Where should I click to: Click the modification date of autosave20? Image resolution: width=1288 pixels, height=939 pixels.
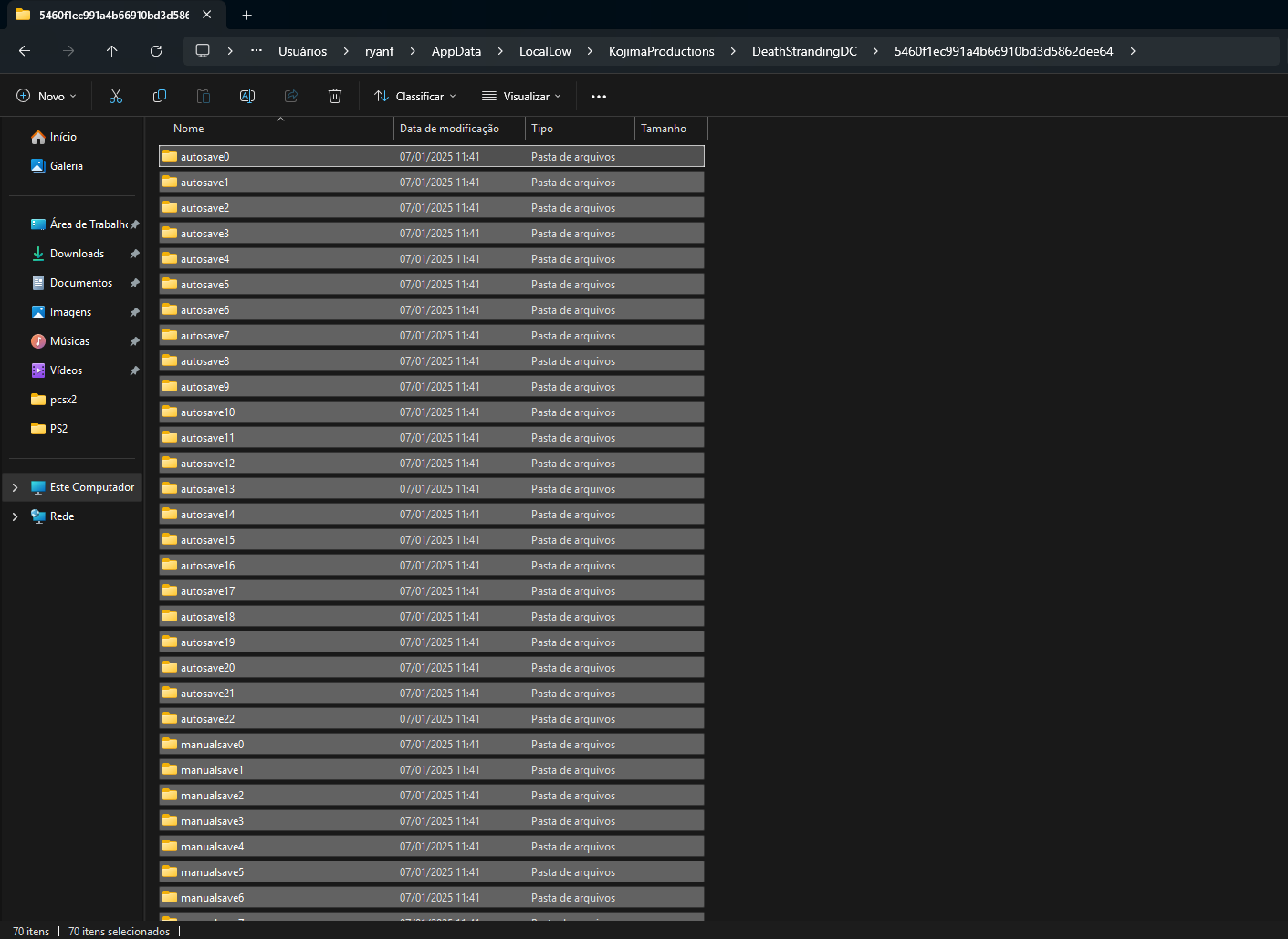tap(439, 668)
